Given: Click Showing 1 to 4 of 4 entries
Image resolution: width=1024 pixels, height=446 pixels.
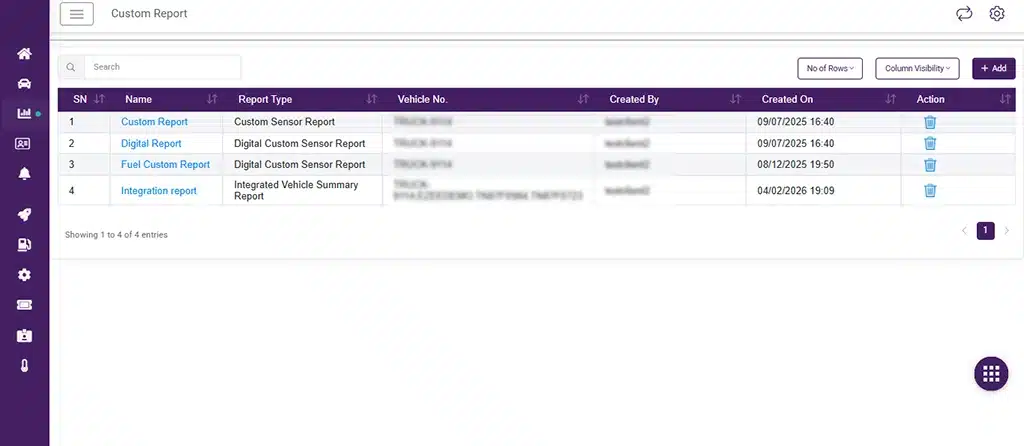Looking at the screenshot, I should [x=116, y=234].
